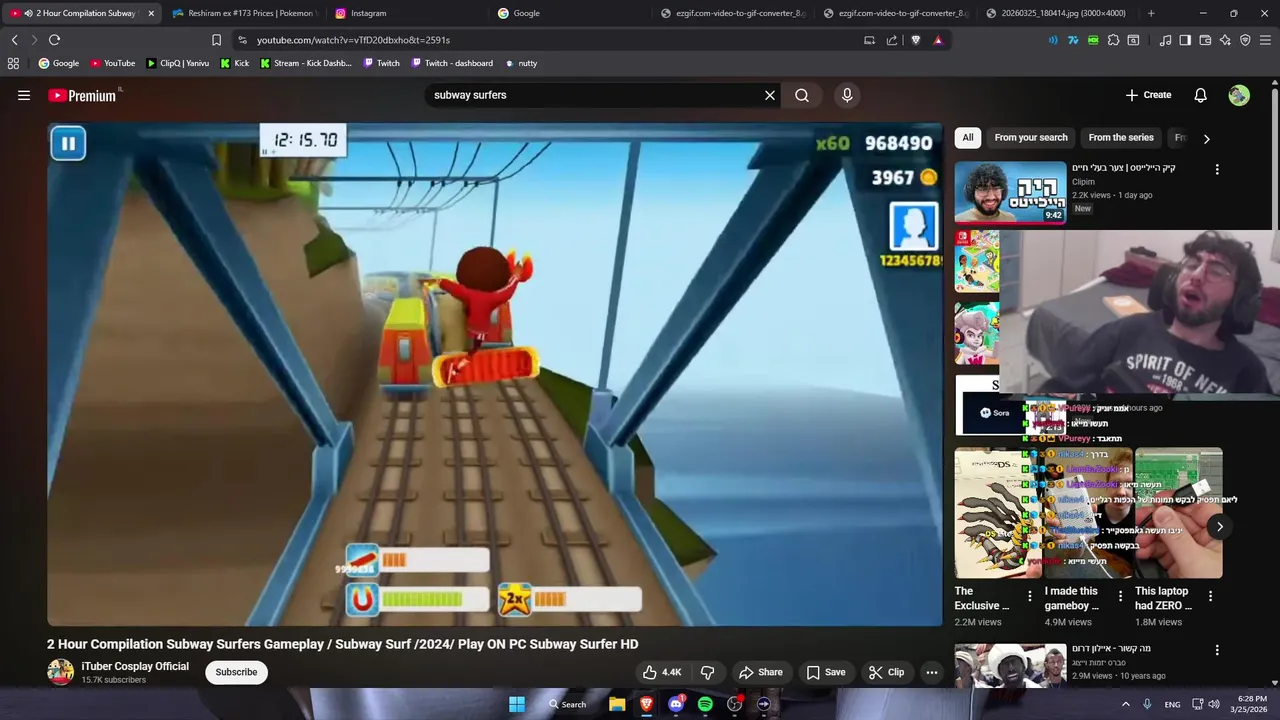Image resolution: width=1280 pixels, height=720 pixels.
Task: Switch the ENG input language indicator
Action: [x=1172, y=704]
